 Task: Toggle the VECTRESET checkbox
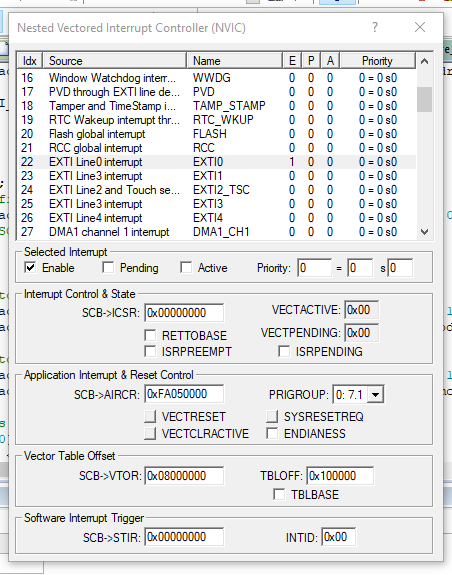150,417
